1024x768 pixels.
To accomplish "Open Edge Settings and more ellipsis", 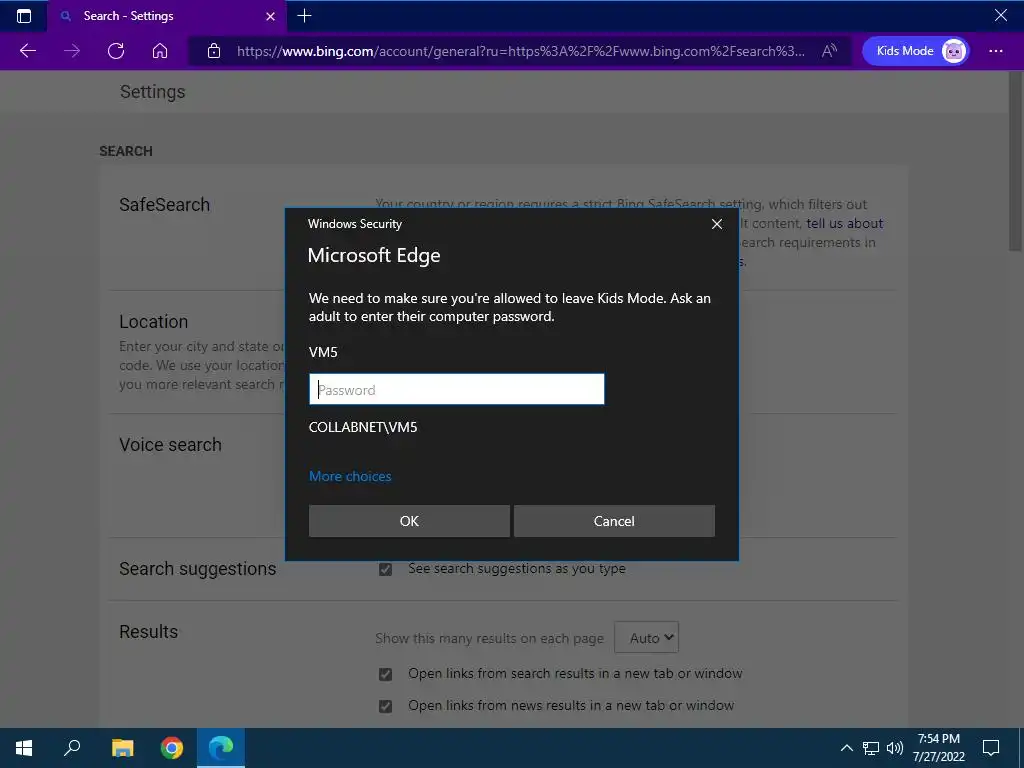I will tap(996, 51).
